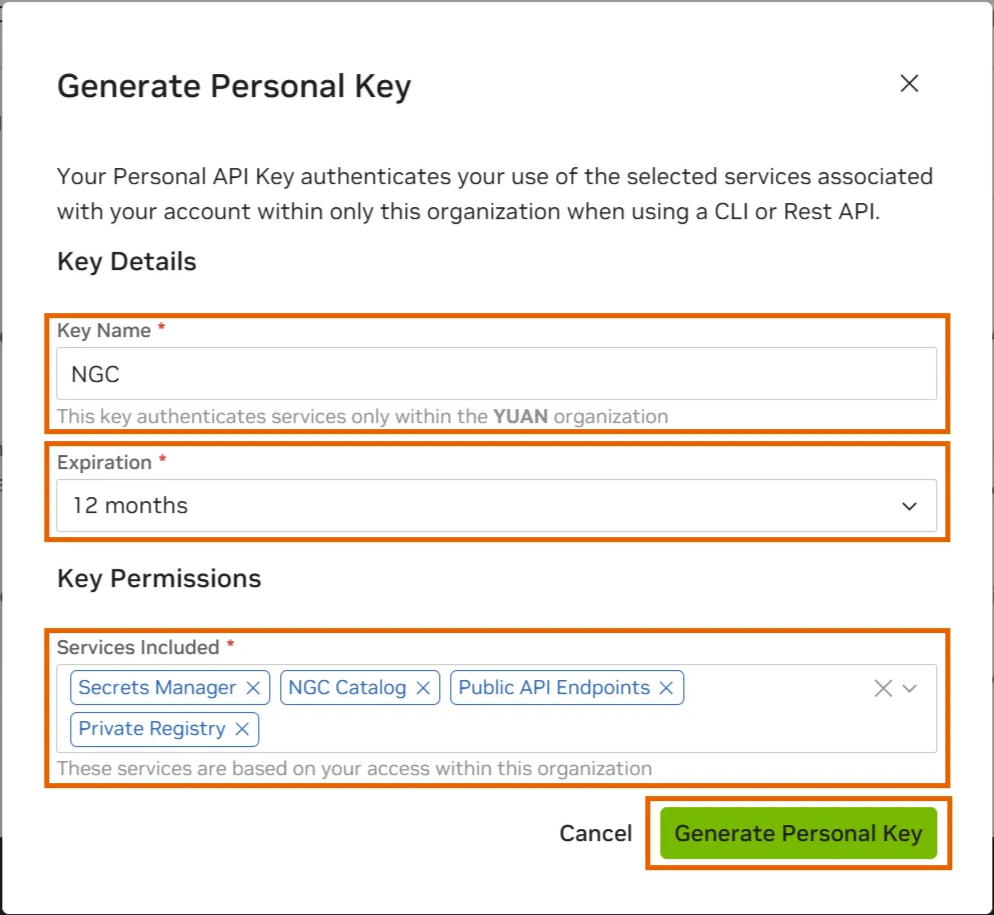Viewport: 994px width, 915px height.
Task: Remove the Public API Endpoints tag
Action: [x=666, y=688]
